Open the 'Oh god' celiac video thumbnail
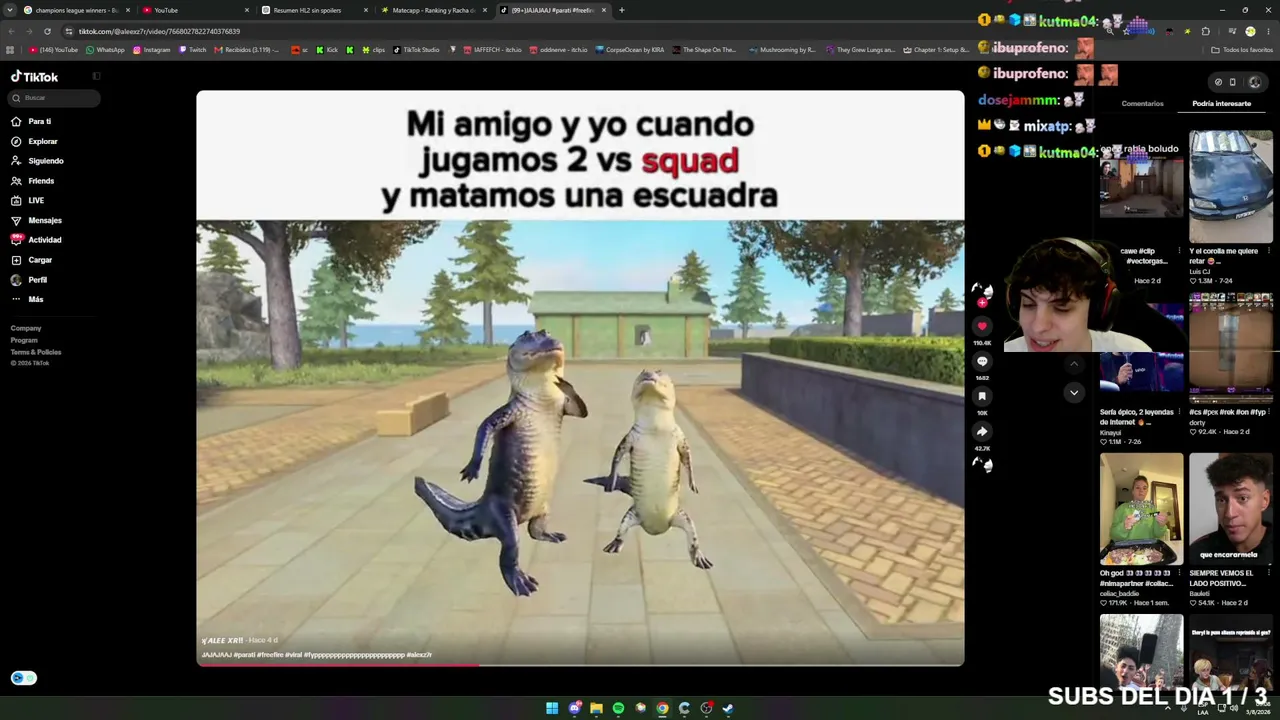The image size is (1280, 720). (1142, 509)
